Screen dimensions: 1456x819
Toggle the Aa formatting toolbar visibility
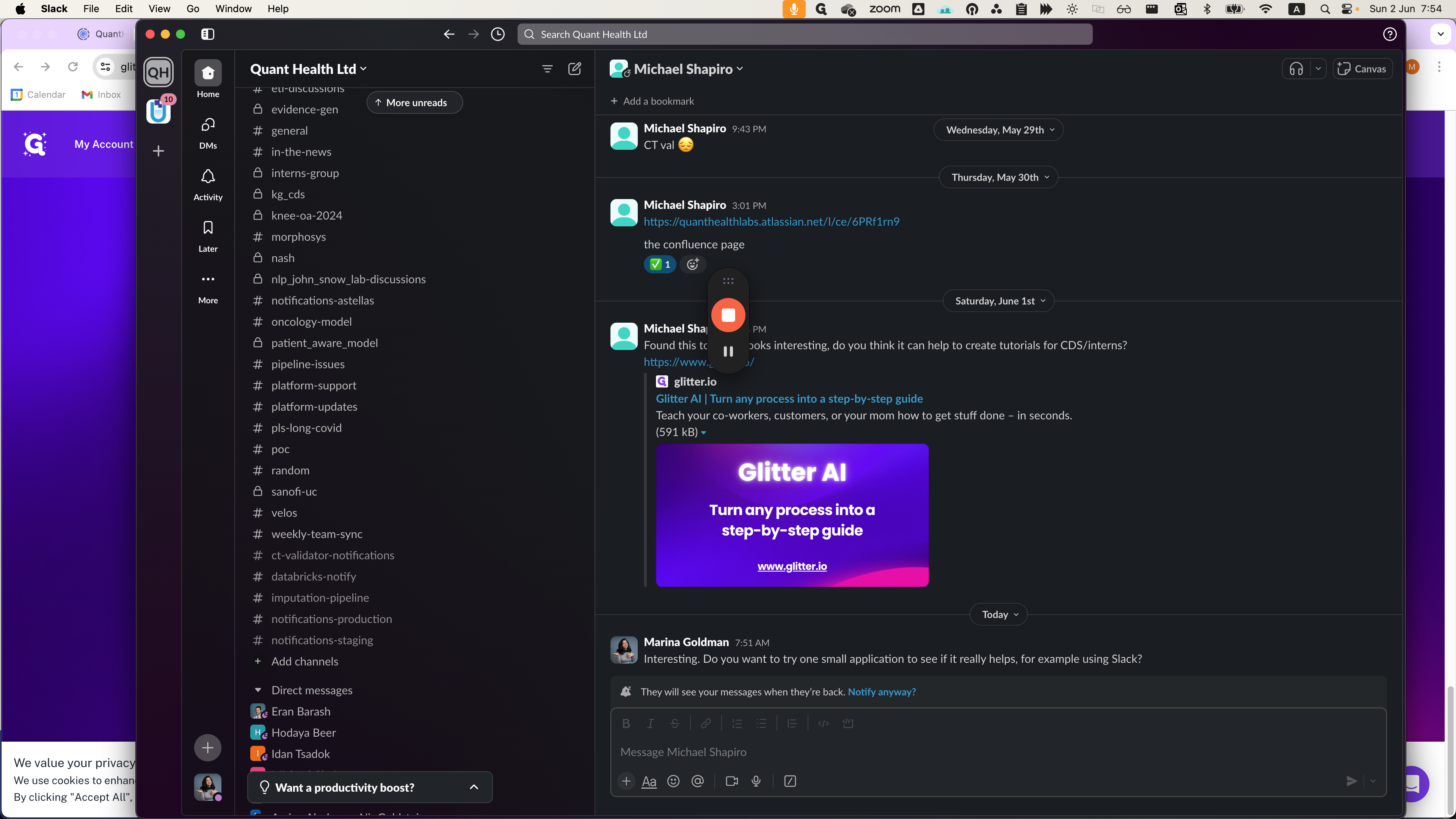pos(649,781)
